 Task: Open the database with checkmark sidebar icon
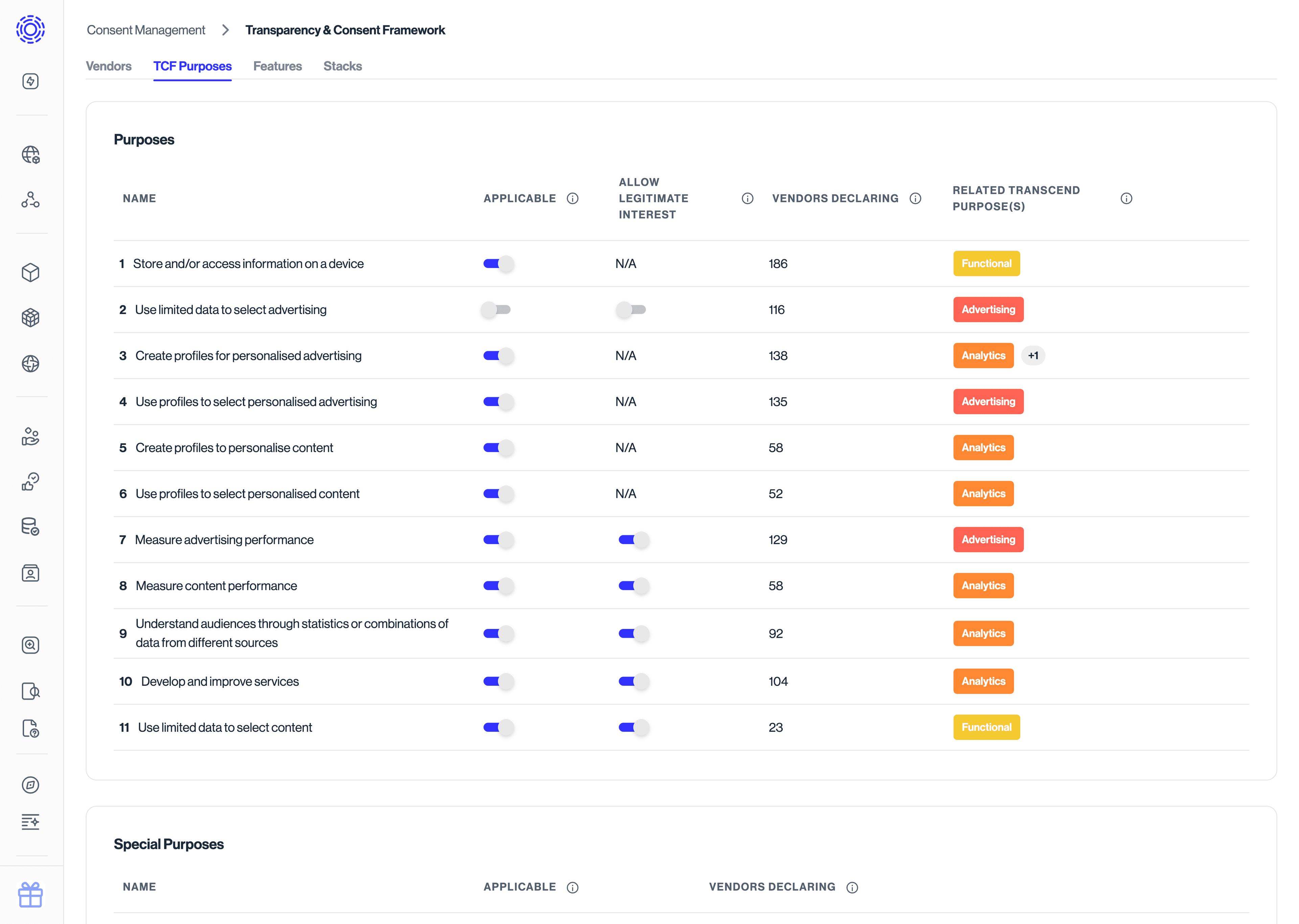[30, 526]
